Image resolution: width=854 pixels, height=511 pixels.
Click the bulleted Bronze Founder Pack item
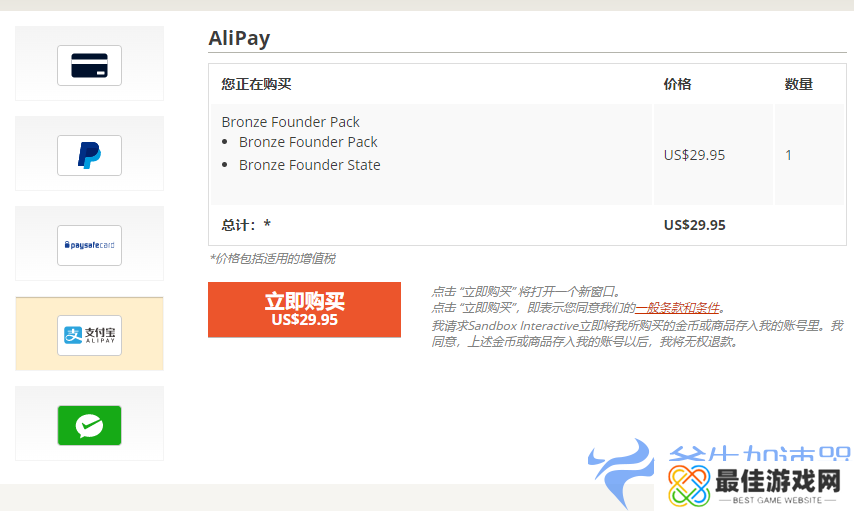pos(308,142)
